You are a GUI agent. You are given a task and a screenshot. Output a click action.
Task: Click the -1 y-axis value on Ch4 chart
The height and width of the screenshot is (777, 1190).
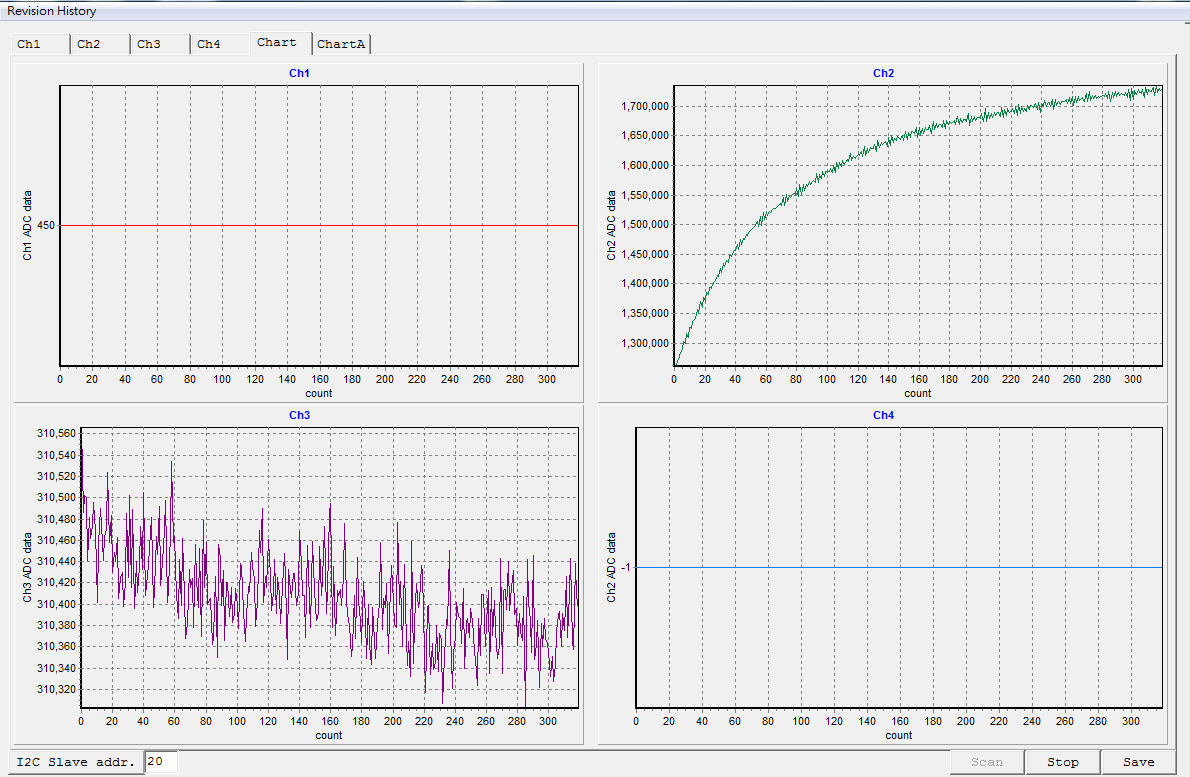(x=626, y=568)
